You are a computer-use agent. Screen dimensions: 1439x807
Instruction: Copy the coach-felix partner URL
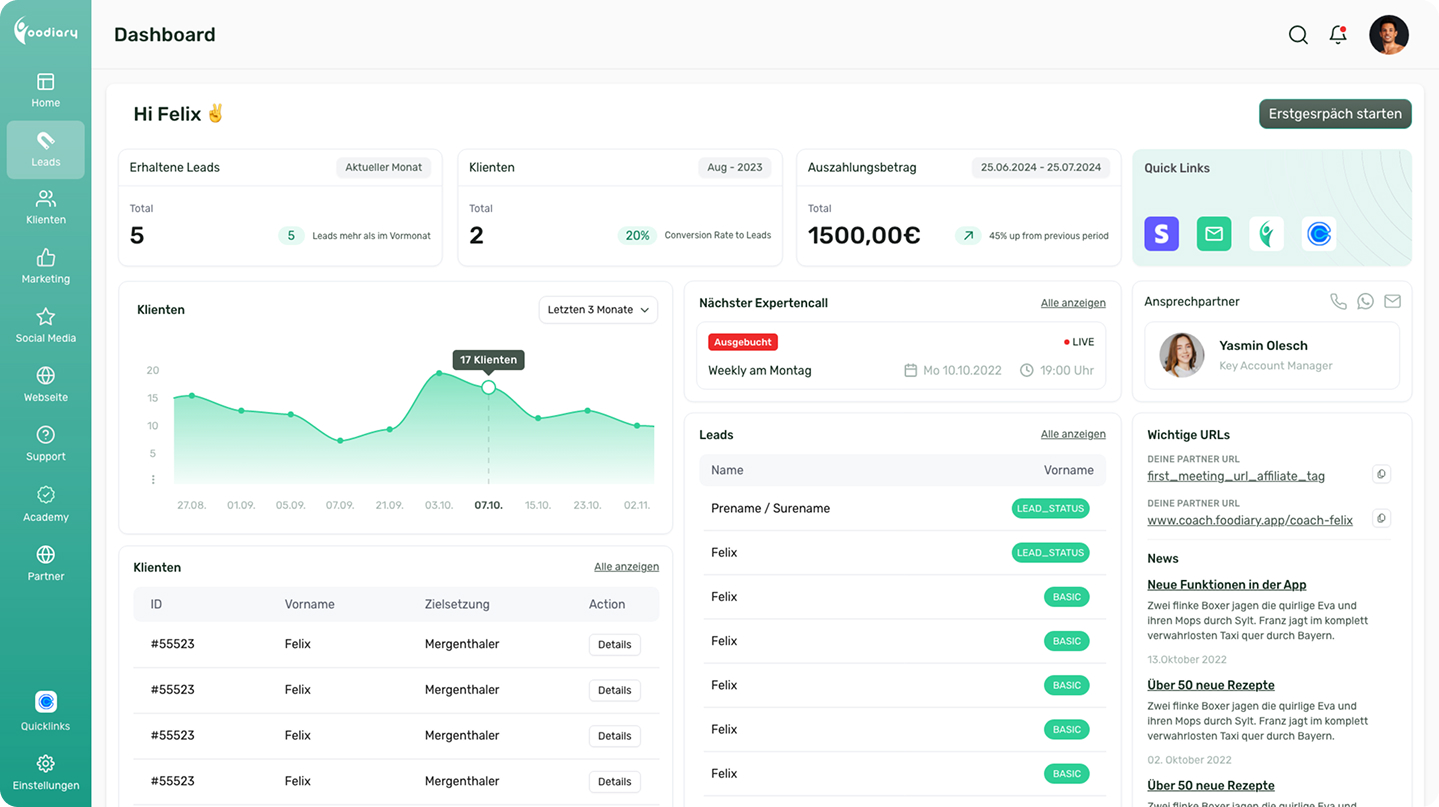(x=1381, y=518)
